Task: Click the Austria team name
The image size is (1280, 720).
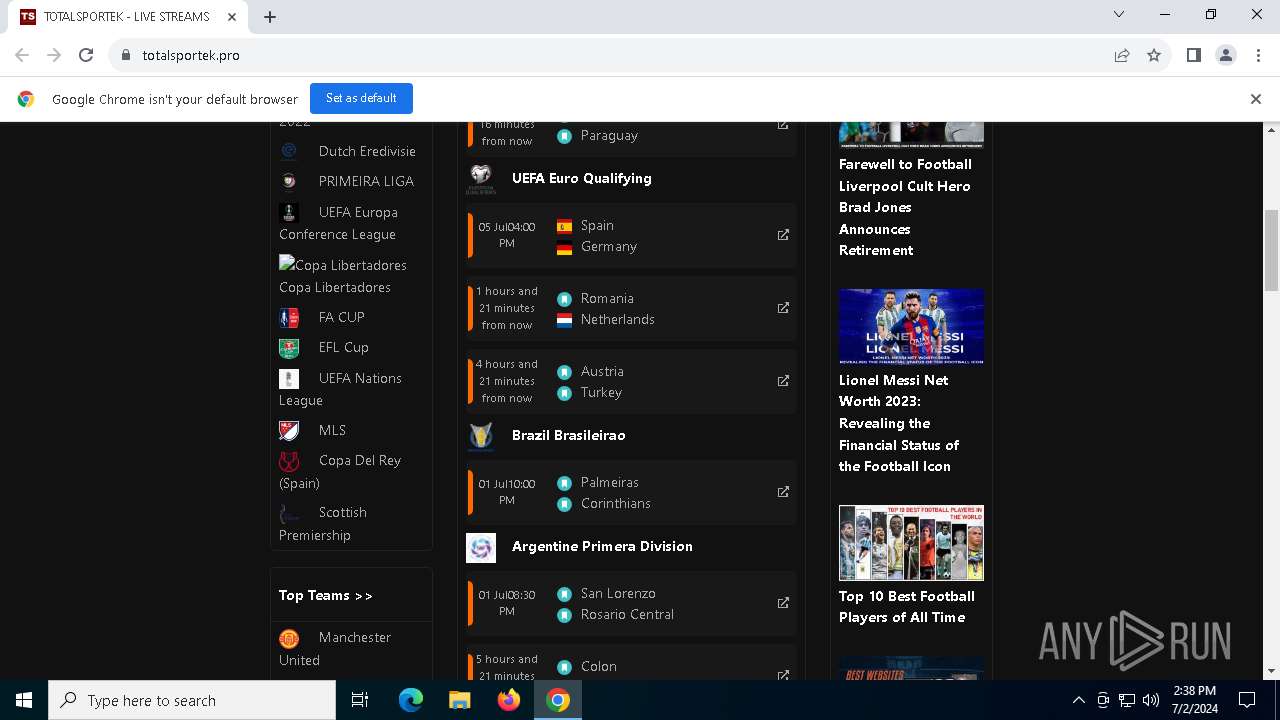Action: (602, 371)
